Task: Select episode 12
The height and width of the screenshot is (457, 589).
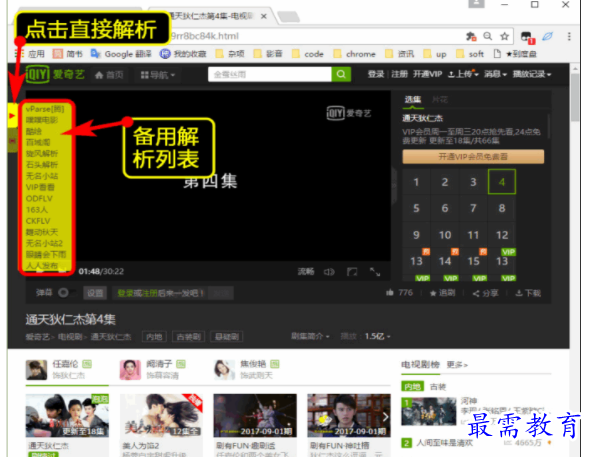Action: pyautogui.click(x=502, y=235)
